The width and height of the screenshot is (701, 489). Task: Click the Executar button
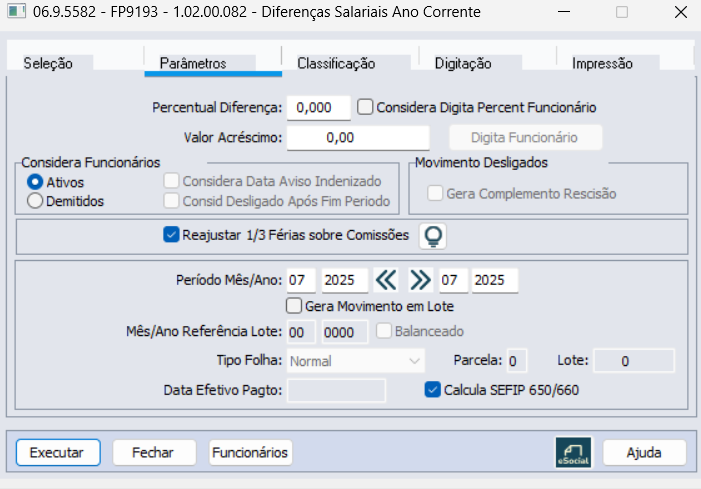point(58,452)
